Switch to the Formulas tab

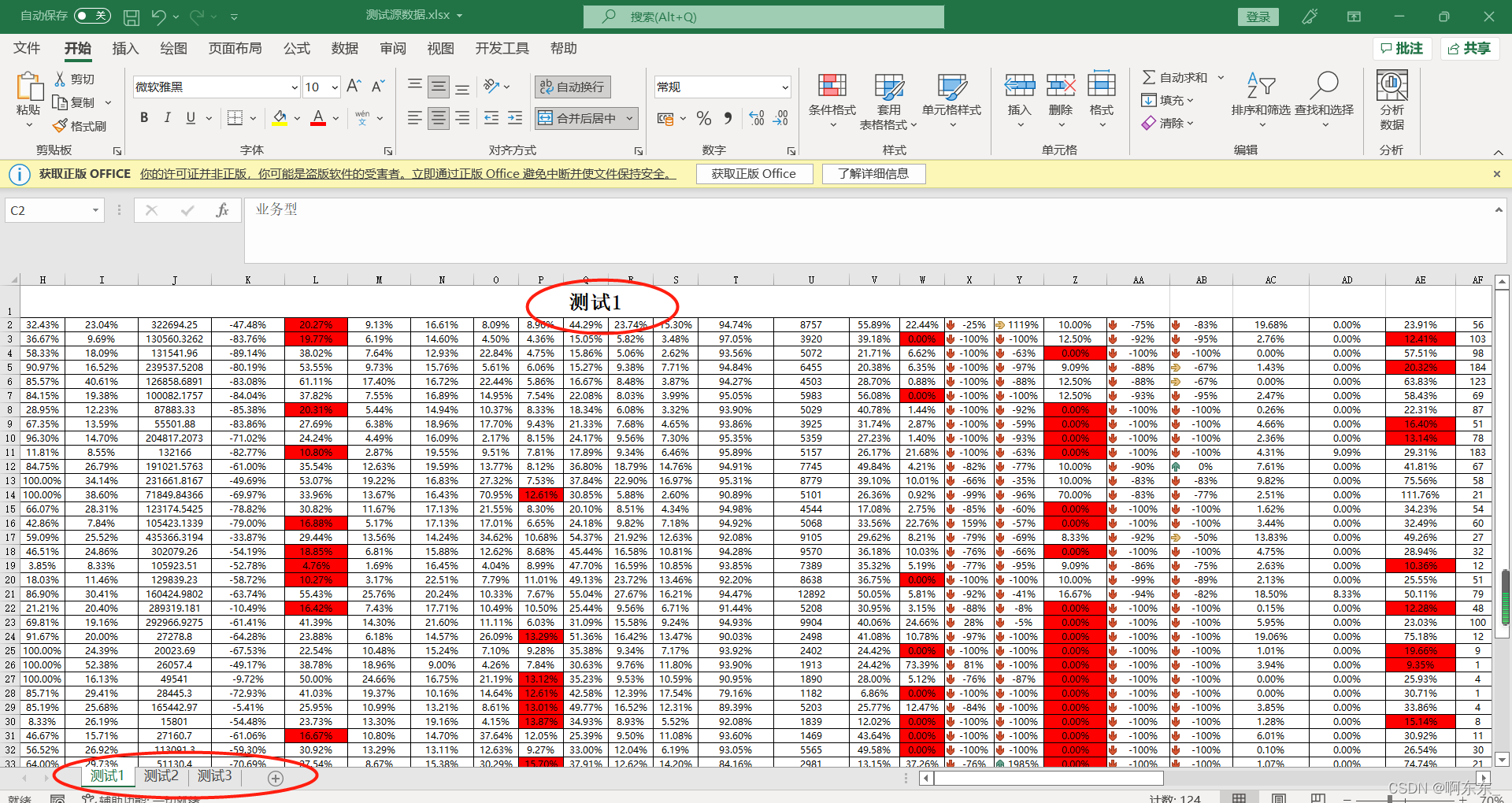[x=297, y=49]
